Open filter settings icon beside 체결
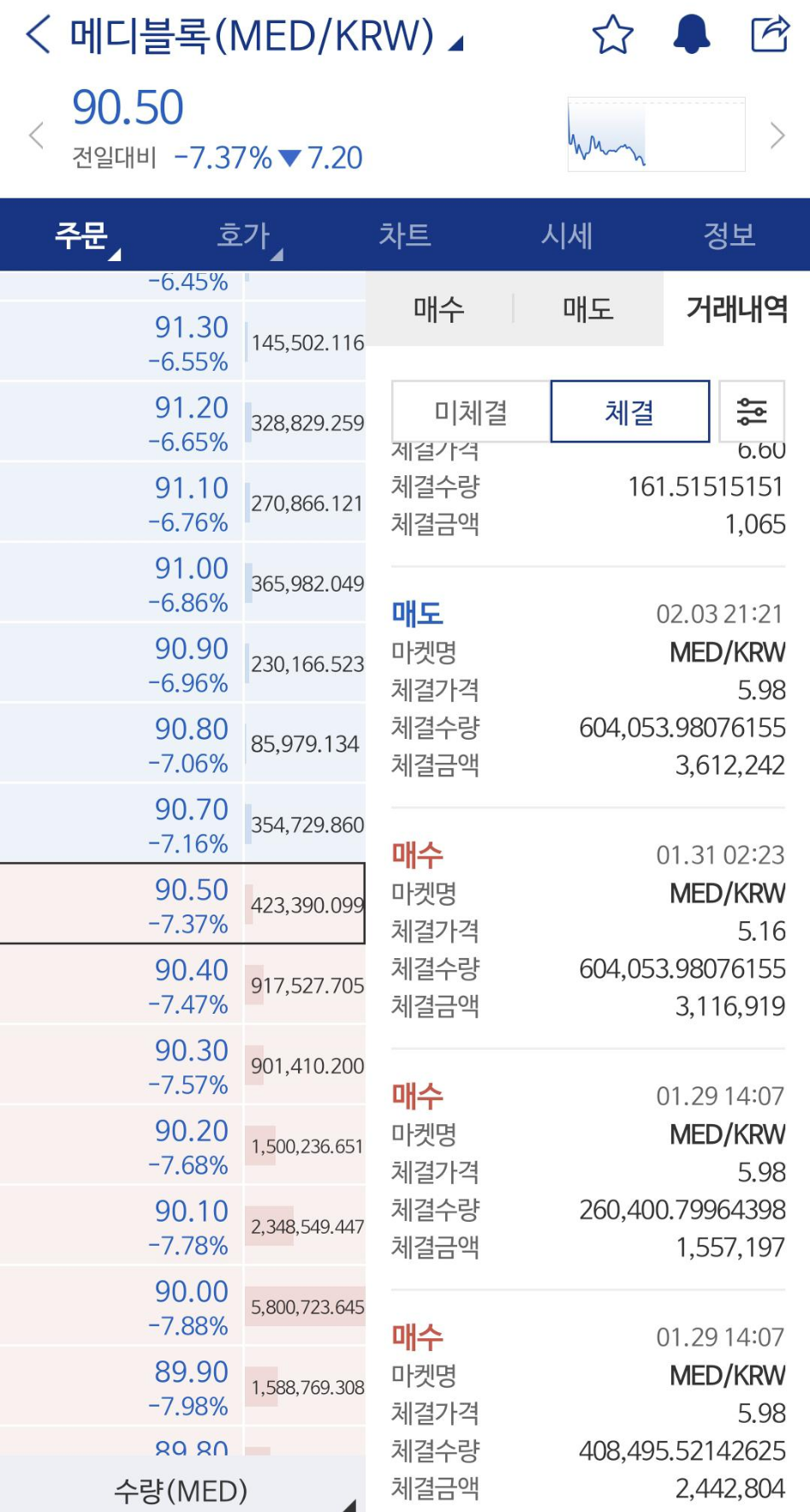Image resolution: width=810 pixels, height=1512 pixels. coord(752,412)
